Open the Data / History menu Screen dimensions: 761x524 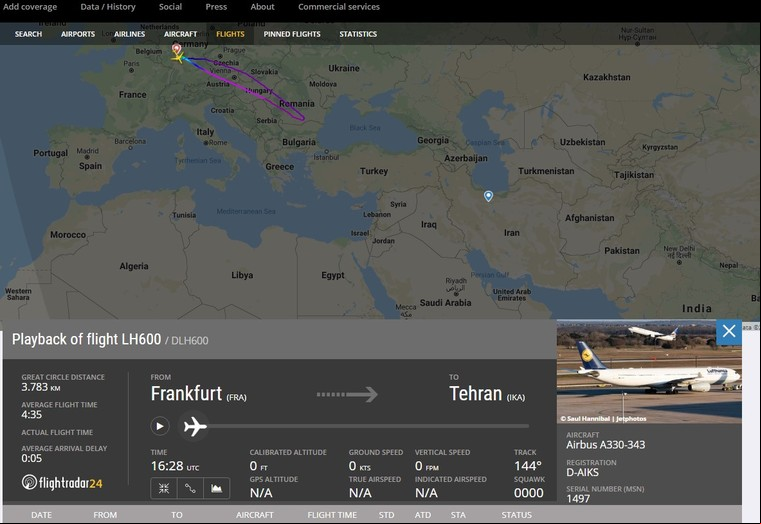point(108,7)
